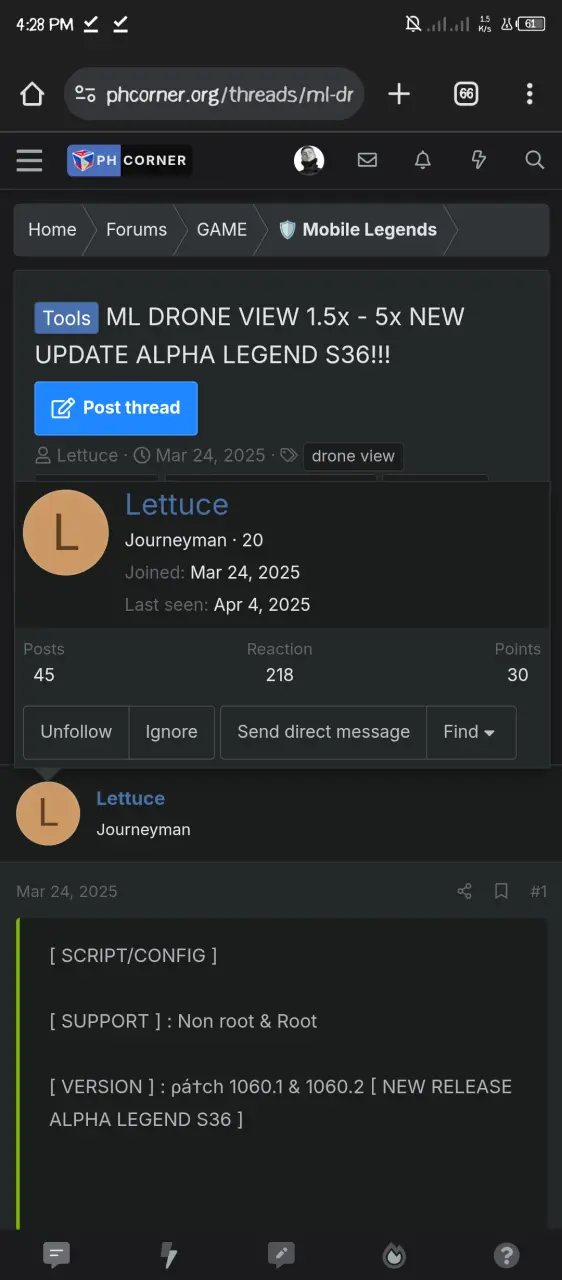Select the '[ VERSION ]' patch line
Screen dimensions: 562x1280
coord(280,1103)
